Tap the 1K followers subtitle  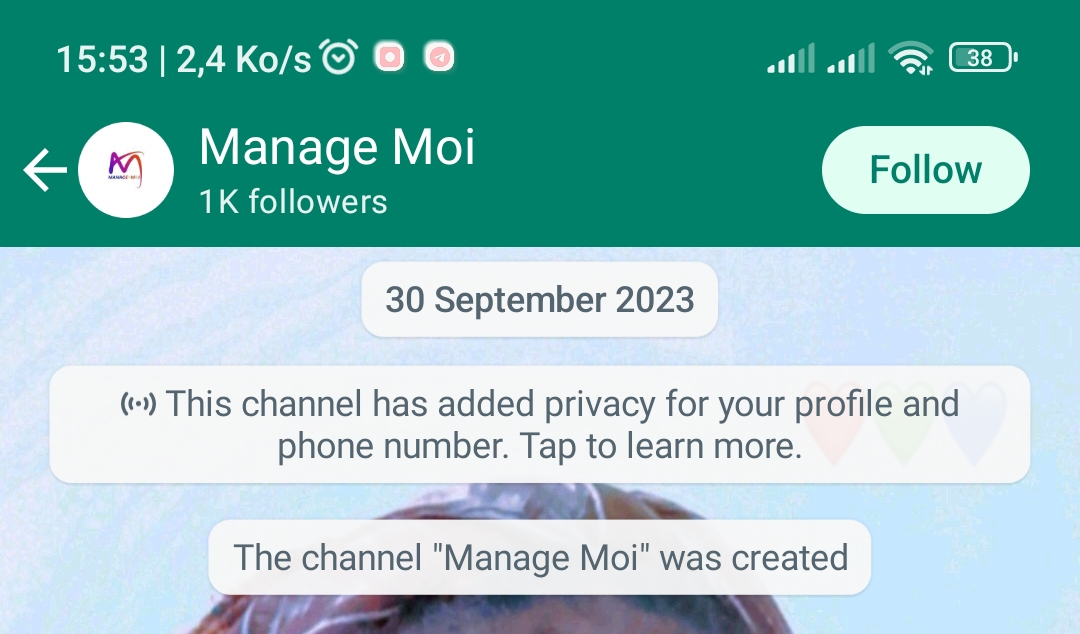pyautogui.click(x=293, y=202)
